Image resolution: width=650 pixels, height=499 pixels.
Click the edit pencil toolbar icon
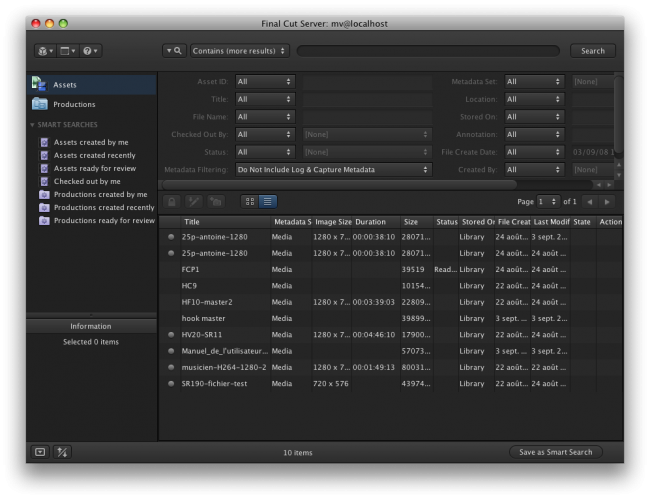click(194, 202)
